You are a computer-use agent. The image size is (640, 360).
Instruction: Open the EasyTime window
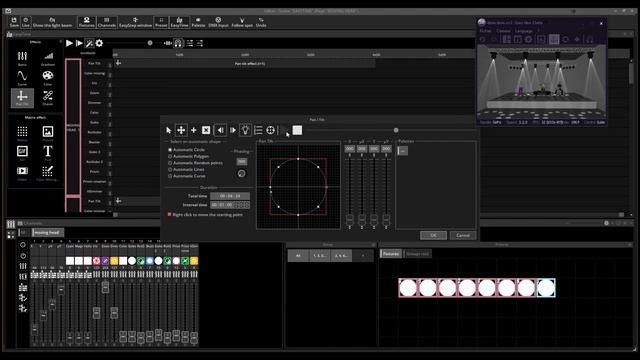(179, 22)
